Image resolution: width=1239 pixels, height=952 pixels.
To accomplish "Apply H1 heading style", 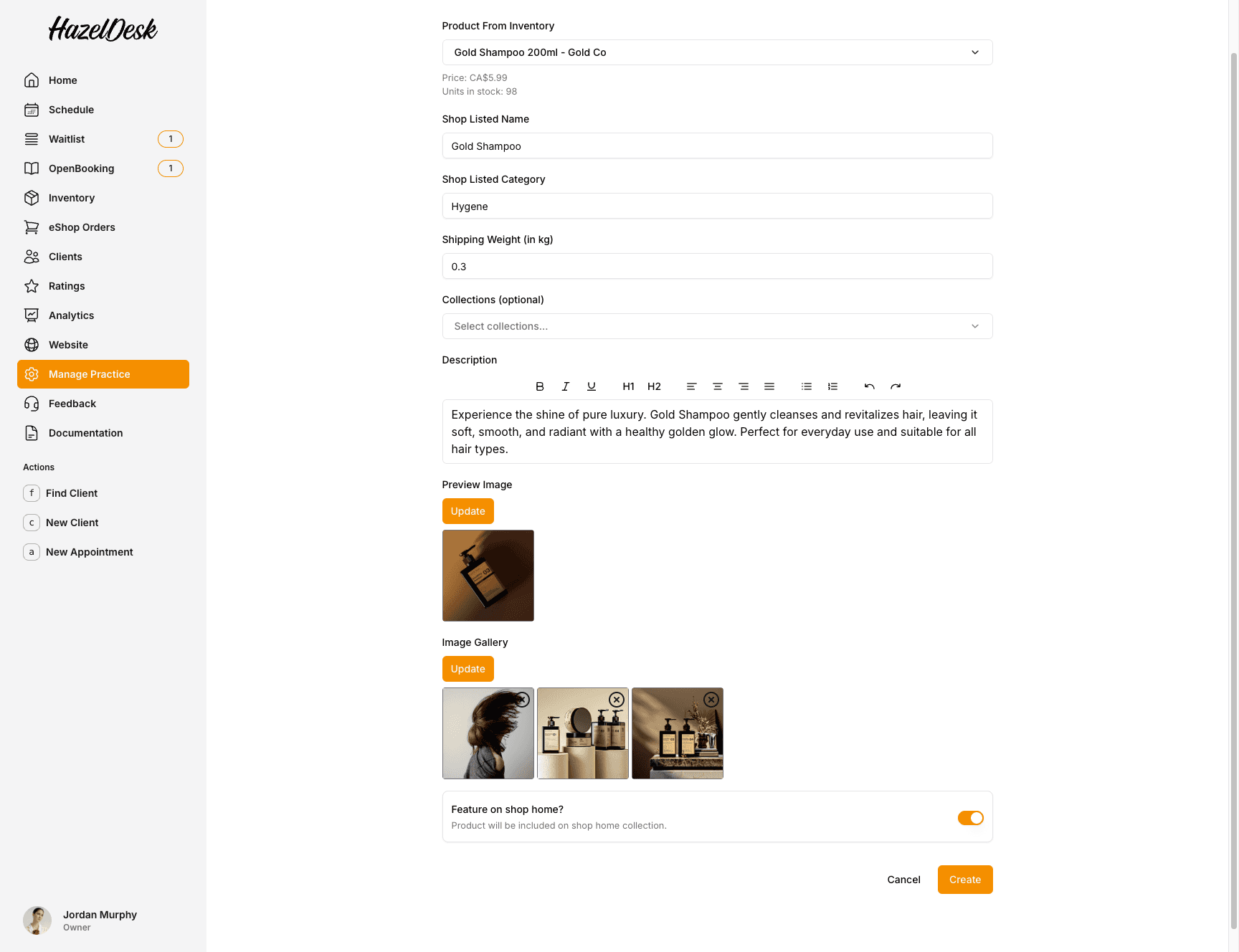I will coord(628,386).
